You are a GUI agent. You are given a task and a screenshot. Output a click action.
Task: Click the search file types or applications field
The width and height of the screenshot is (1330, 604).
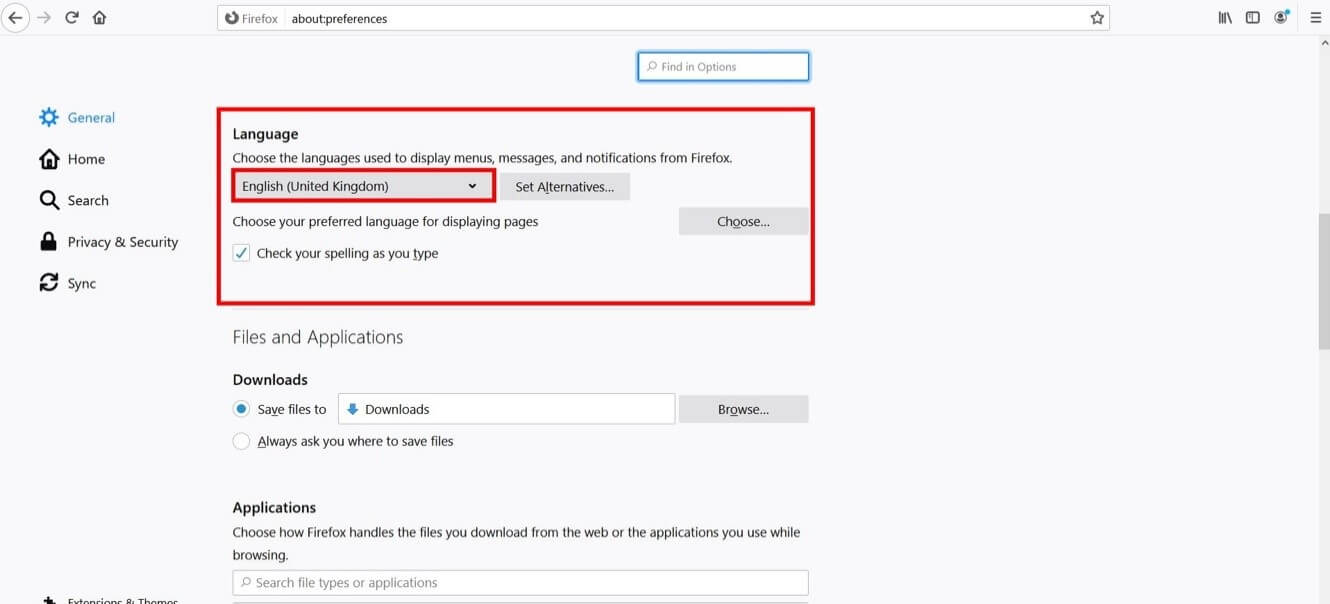(520, 582)
